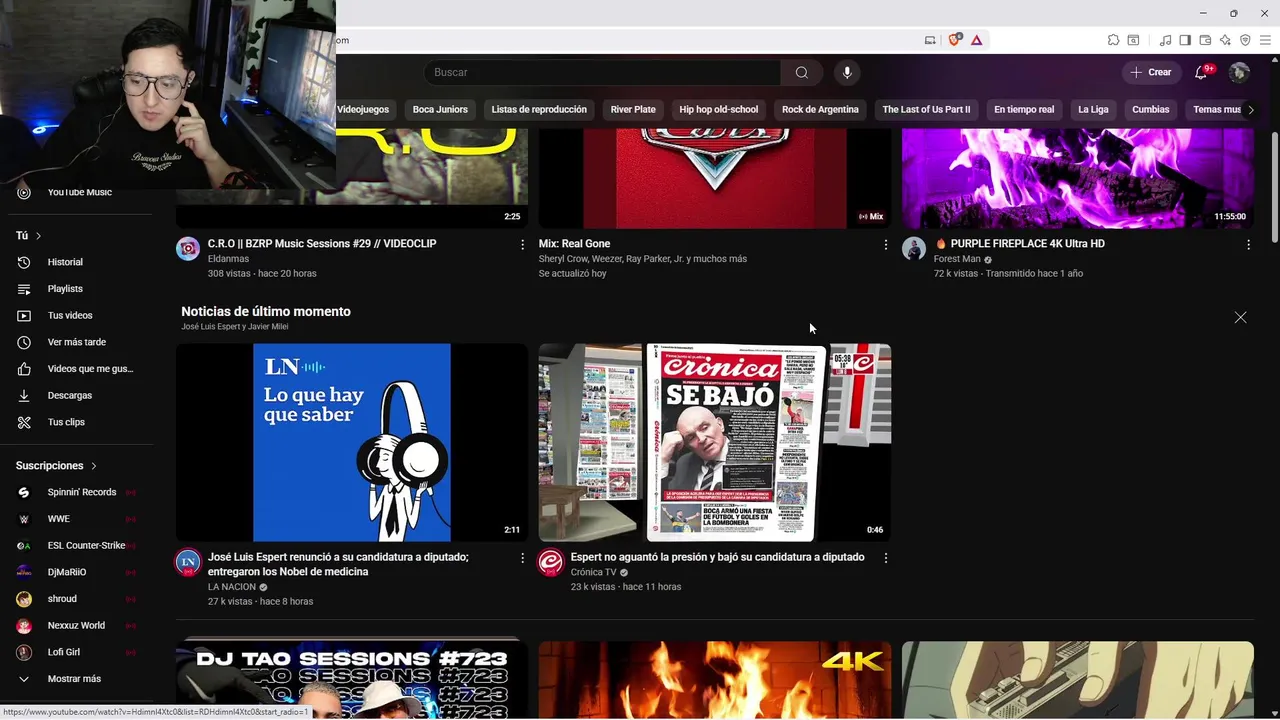Open the Crónica TV channel link
The image size is (1280, 720).
[x=593, y=572]
